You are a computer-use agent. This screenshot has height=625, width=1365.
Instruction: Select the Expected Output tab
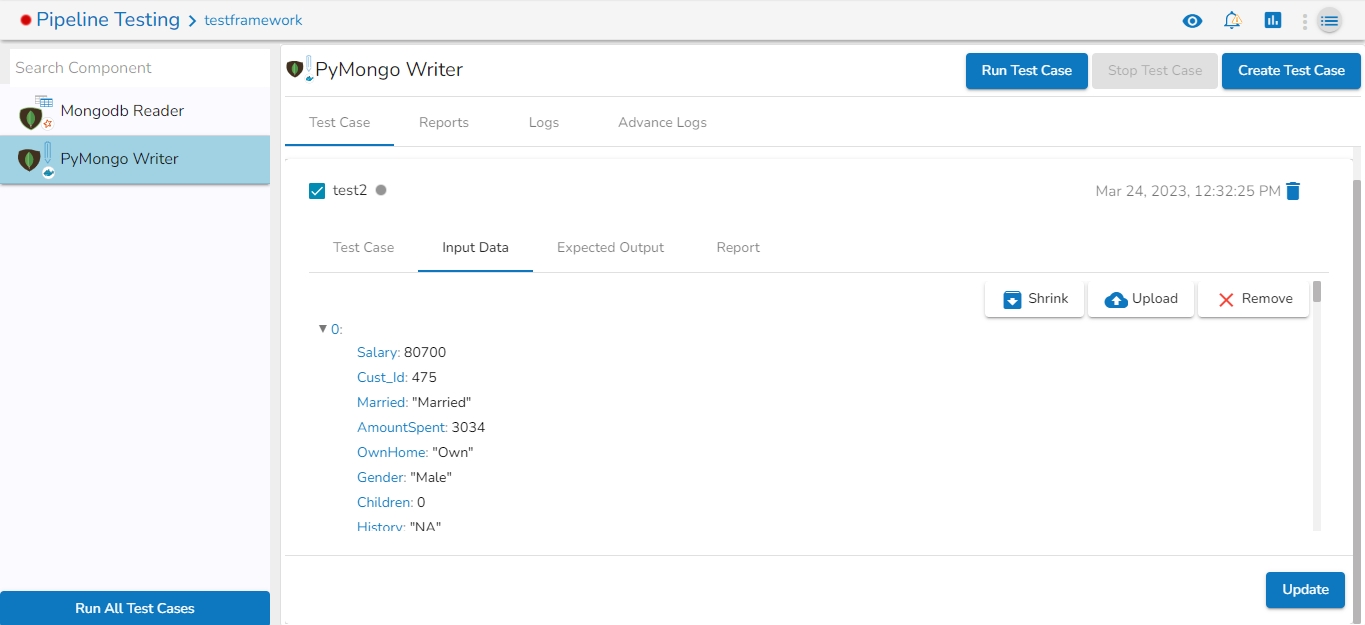pos(610,247)
